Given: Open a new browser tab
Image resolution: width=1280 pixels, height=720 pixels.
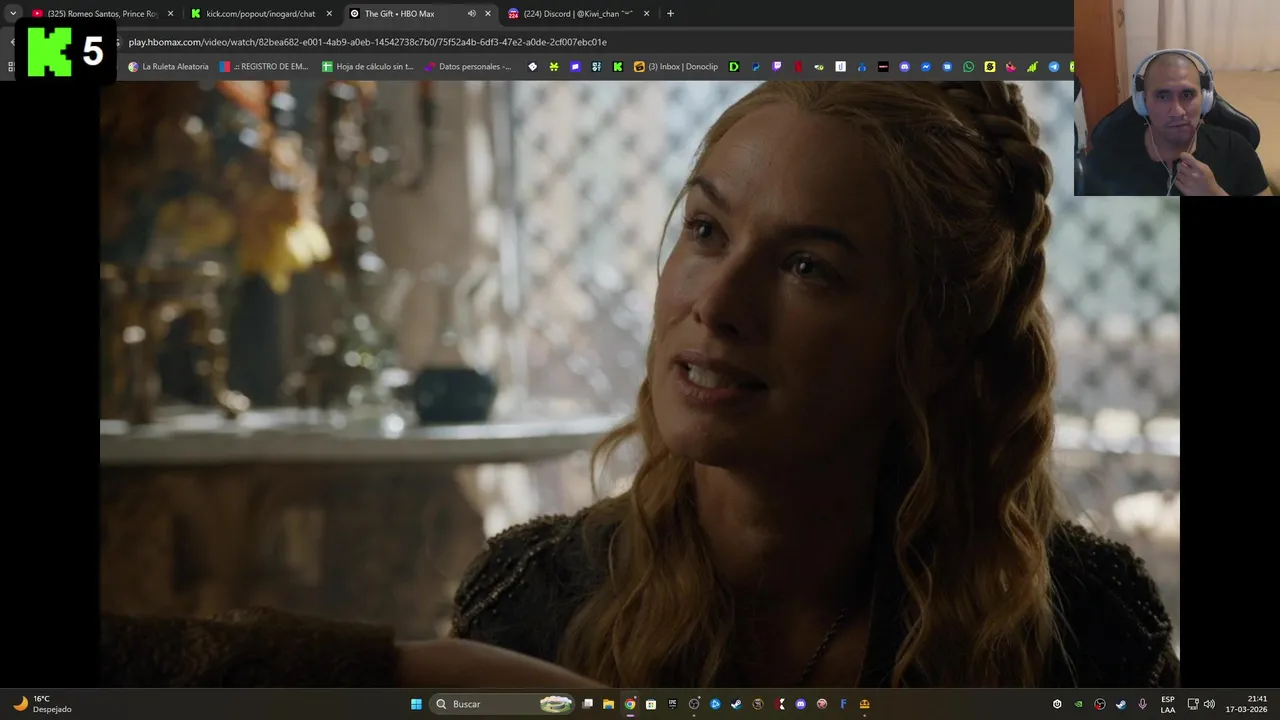Looking at the screenshot, I should point(670,14).
